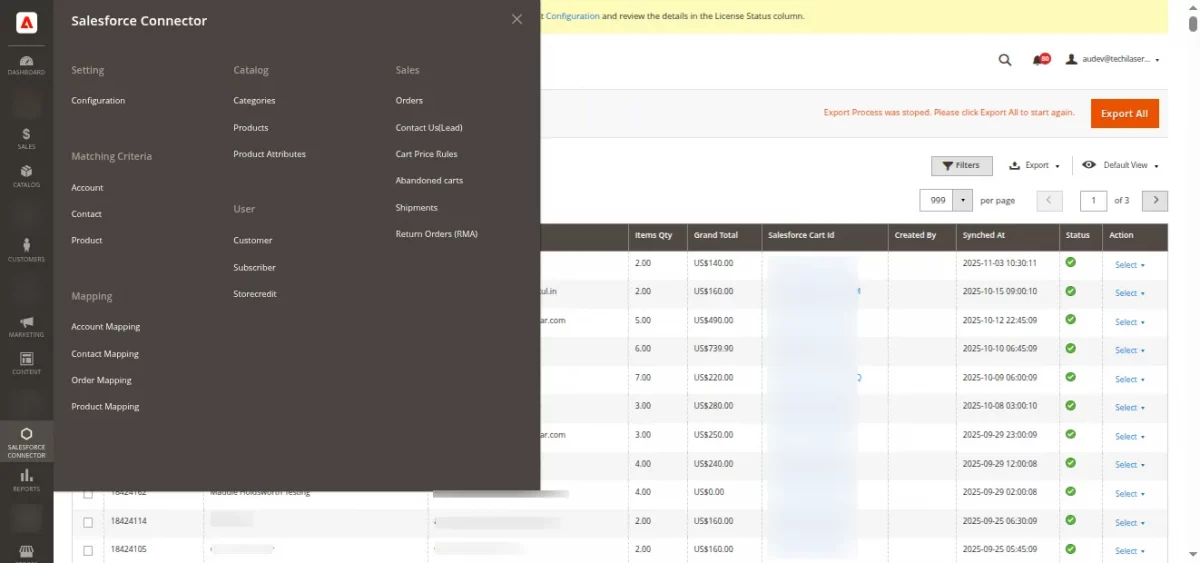Open Configuration in the Setting section
This screenshot has width=1200, height=563.
pyautogui.click(x=98, y=101)
